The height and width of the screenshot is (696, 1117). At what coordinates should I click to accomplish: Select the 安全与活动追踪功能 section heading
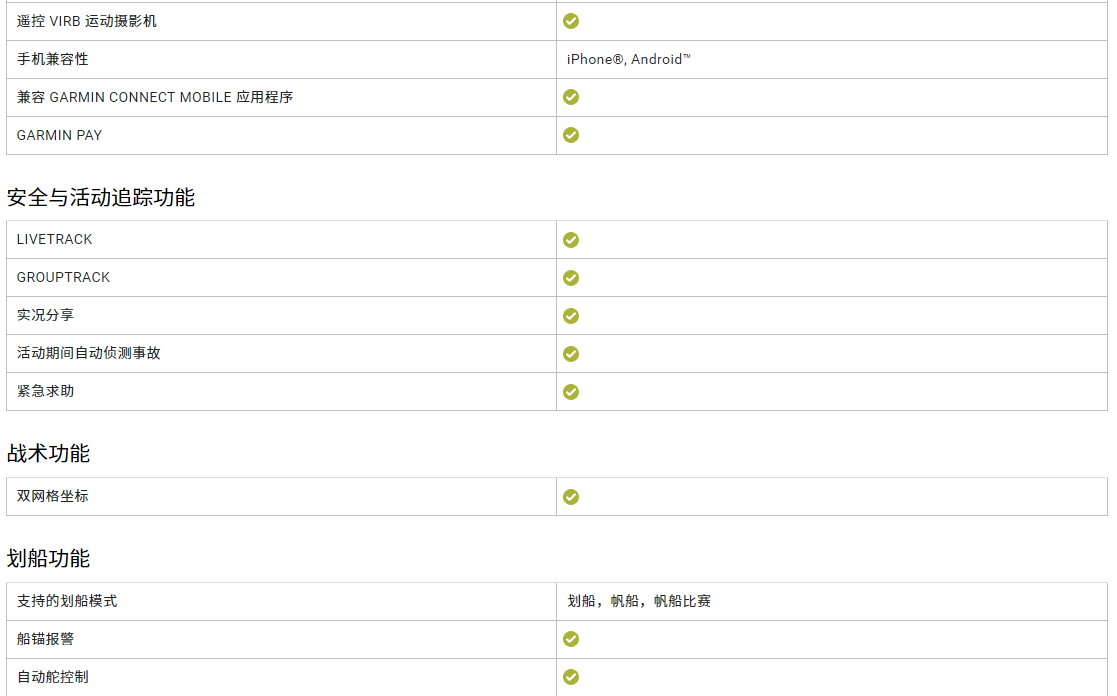(x=100, y=197)
